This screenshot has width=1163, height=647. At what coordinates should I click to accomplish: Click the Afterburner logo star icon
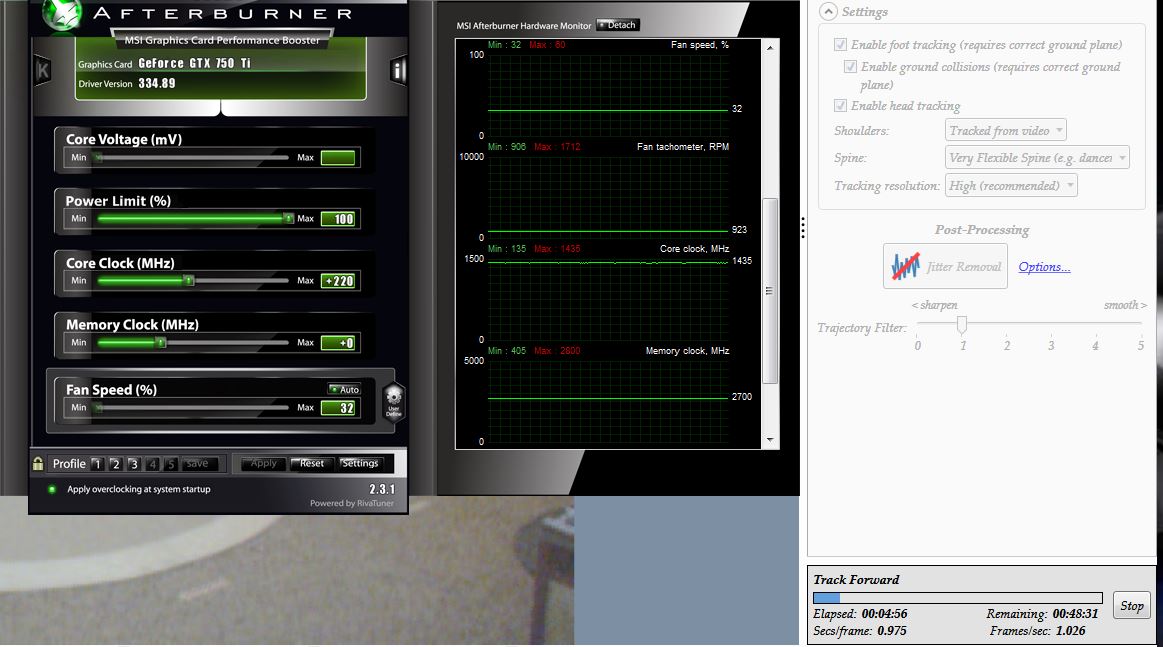tap(62, 14)
